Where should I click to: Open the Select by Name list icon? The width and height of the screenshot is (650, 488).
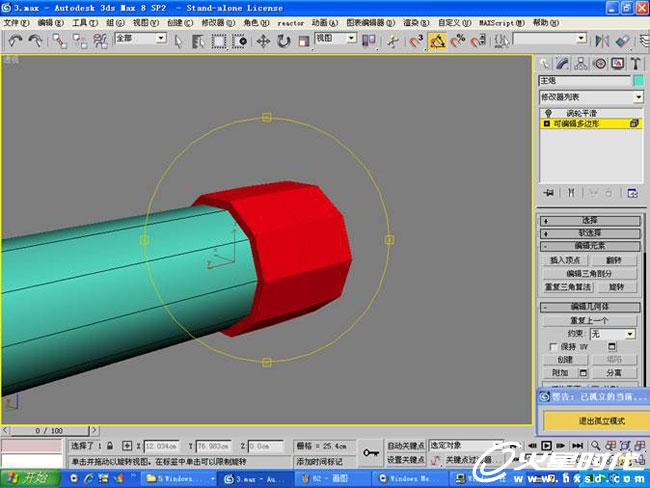(x=198, y=41)
